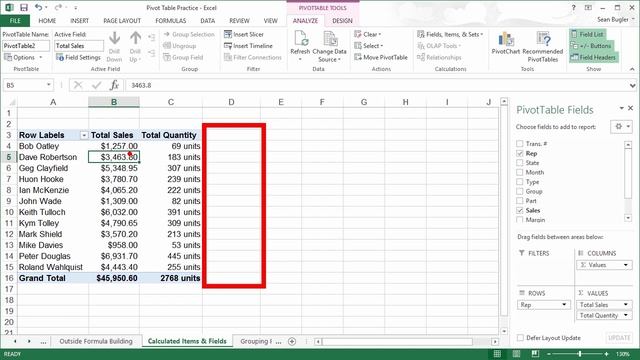Screen dimensions: 640x360
Task: Click the select-all corner of the grid
Action: pyautogui.click(x=11, y=102)
